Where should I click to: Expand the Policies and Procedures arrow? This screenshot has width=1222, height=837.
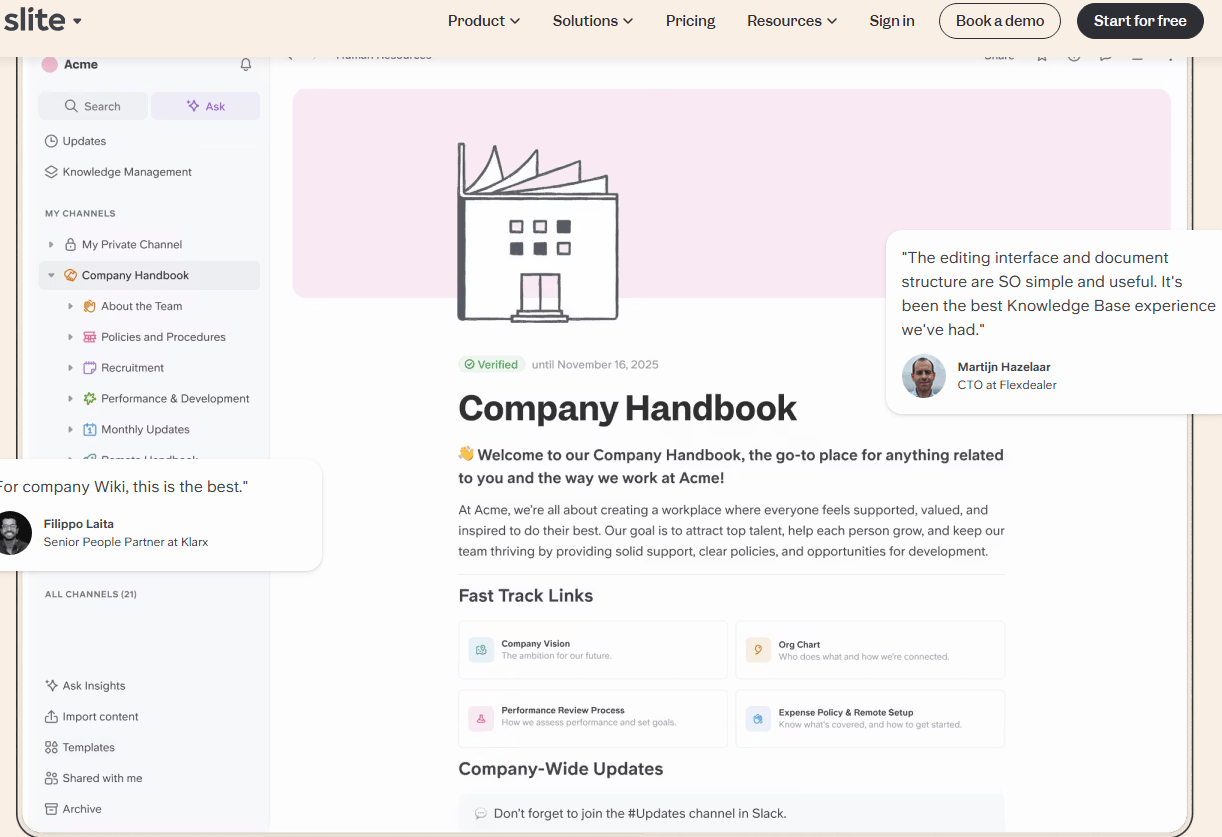[x=70, y=337]
